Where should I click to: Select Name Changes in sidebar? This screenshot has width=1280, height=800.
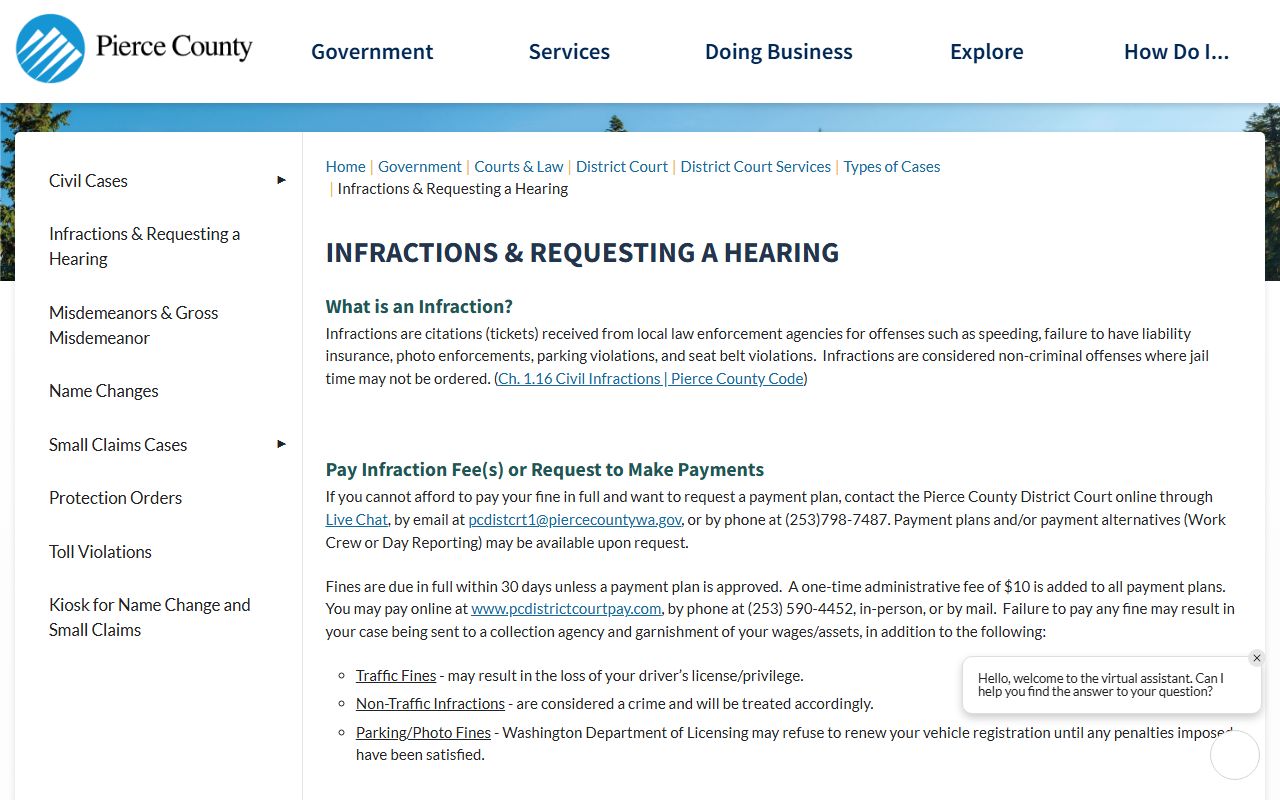104,391
